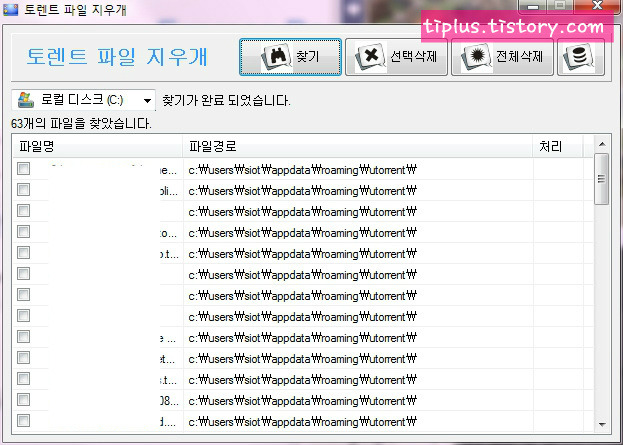This screenshot has width=623, height=445.
Task: Select the checkbox for the "o.t..." file
Action: click(x=23, y=252)
